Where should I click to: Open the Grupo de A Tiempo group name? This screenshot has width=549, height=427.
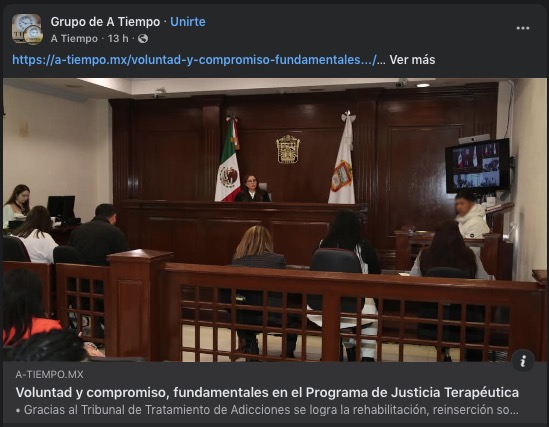tap(105, 22)
